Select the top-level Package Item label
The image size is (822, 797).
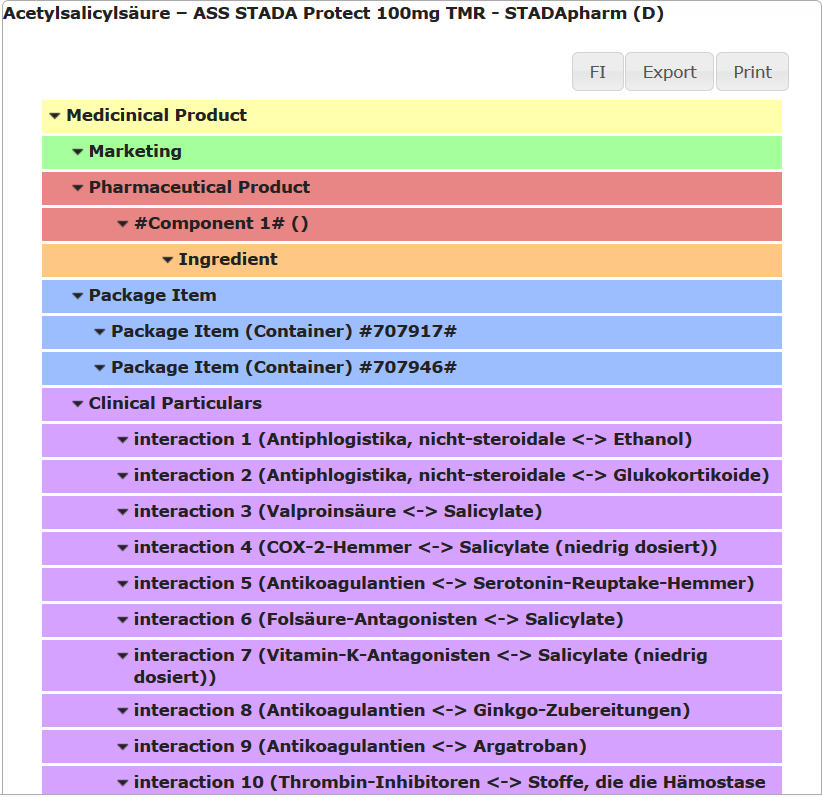[x=153, y=295]
